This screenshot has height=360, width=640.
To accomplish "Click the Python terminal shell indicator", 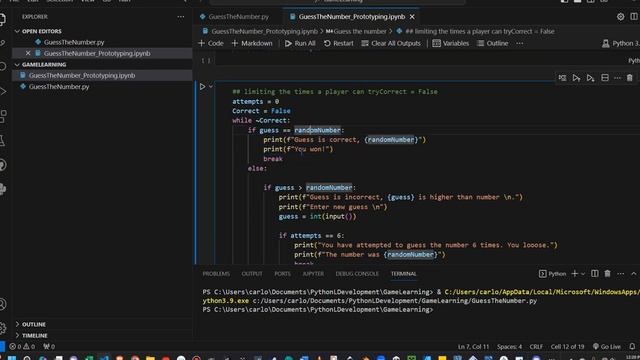I will [x=553, y=274].
